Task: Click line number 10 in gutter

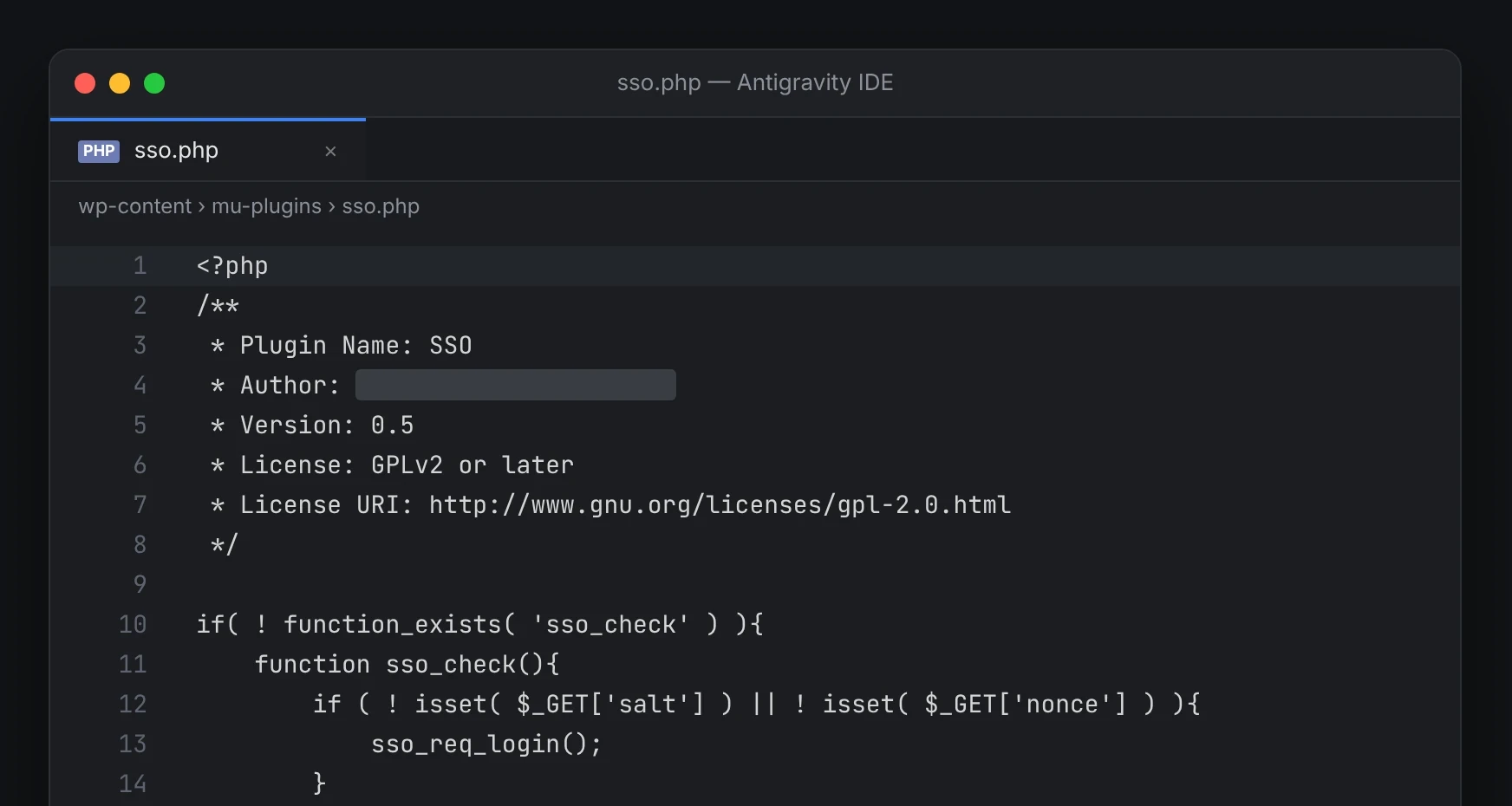Action: tap(133, 624)
